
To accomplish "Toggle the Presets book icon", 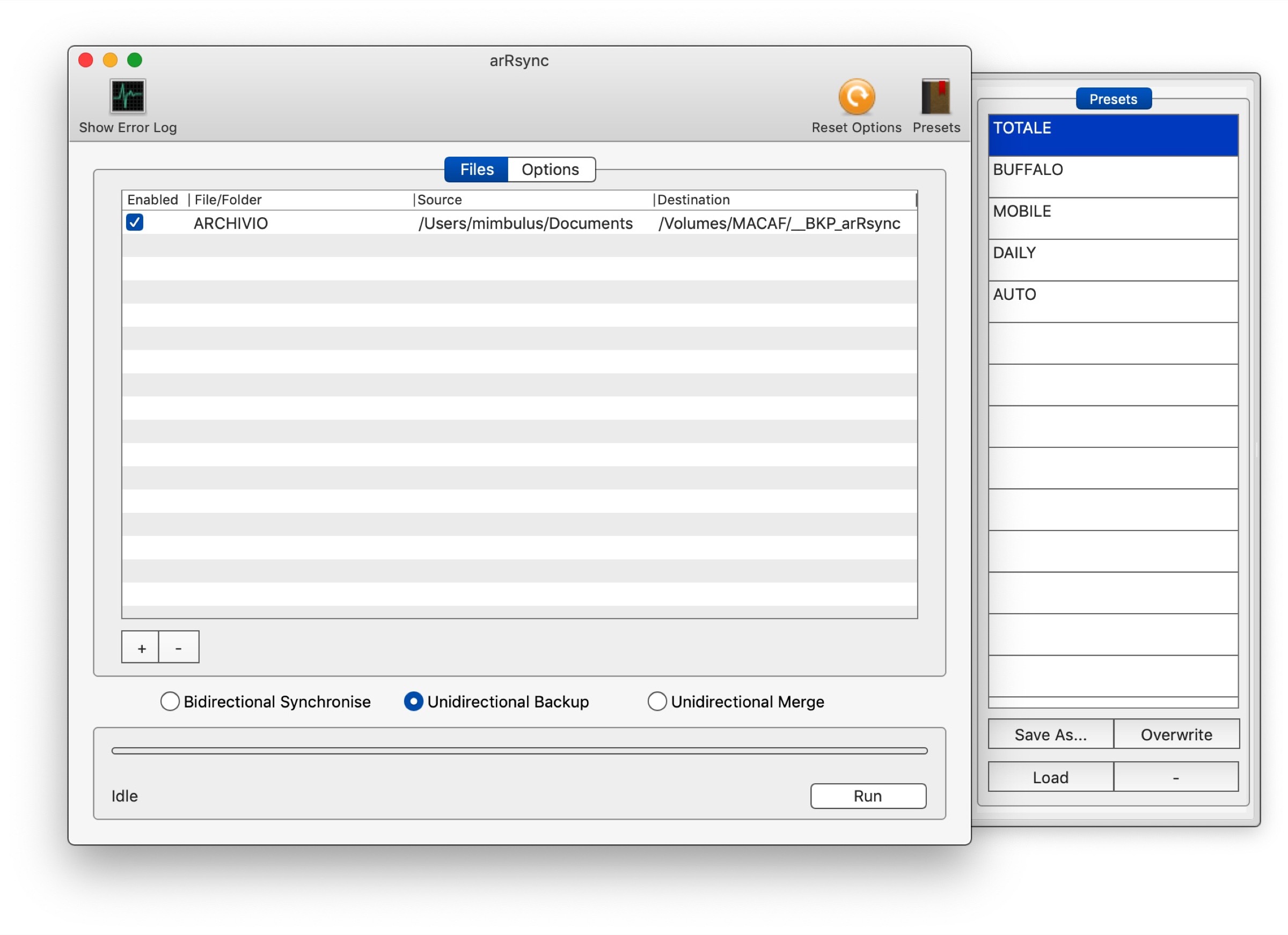I will 935,97.
